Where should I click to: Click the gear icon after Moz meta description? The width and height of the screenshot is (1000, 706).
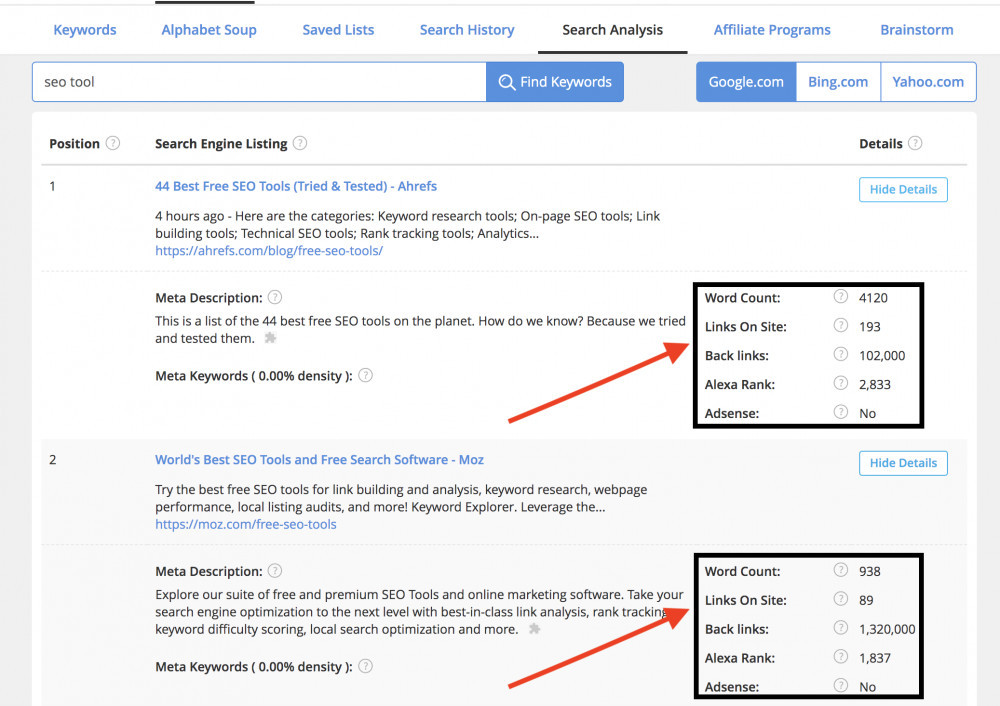(534, 629)
